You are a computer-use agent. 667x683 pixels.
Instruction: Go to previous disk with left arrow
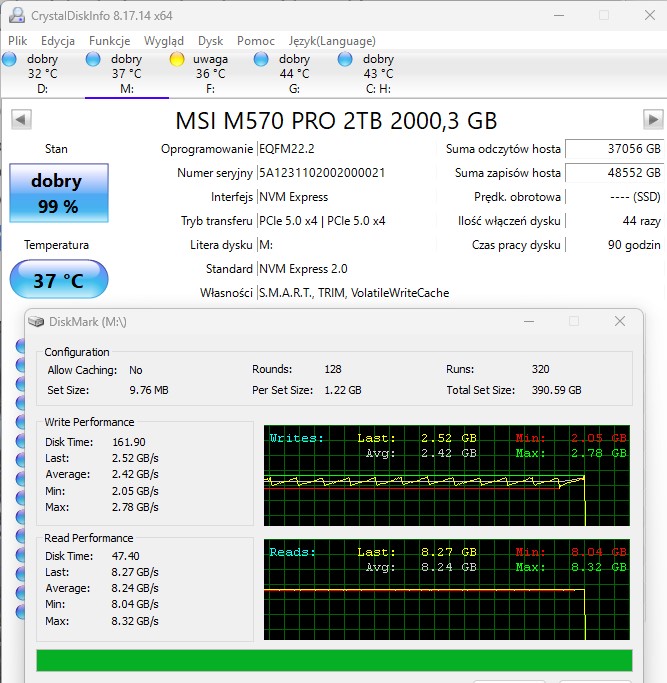(x=19, y=120)
